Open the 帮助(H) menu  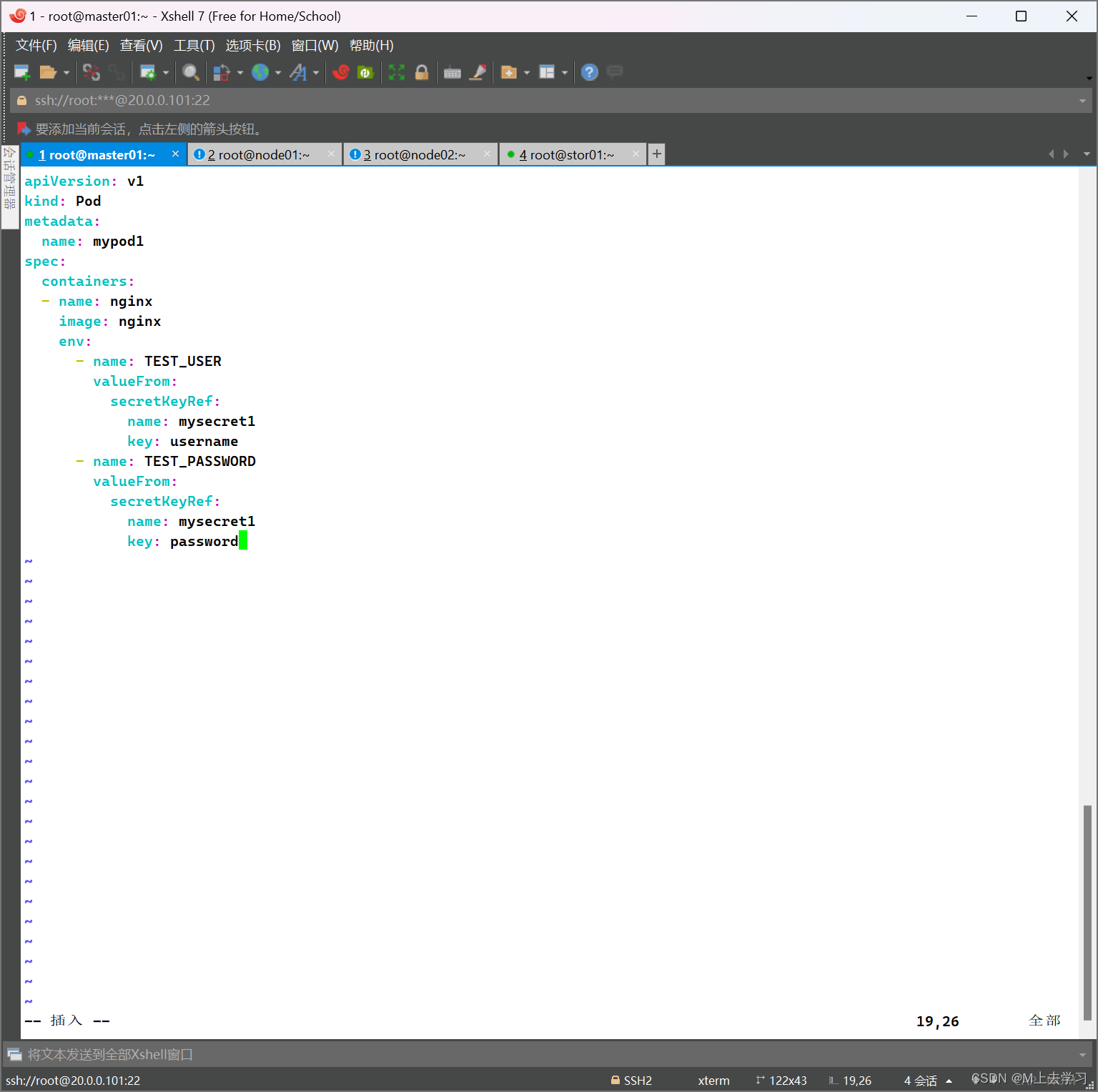tap(372, 46)
